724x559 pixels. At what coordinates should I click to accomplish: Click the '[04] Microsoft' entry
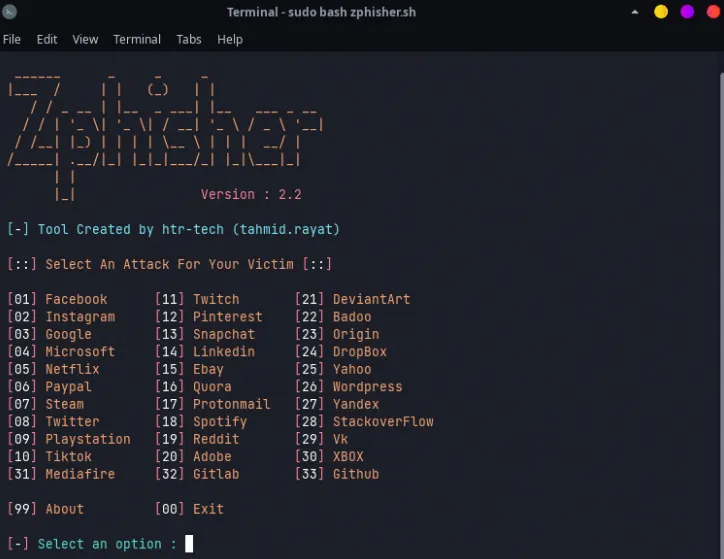point(61,352)
